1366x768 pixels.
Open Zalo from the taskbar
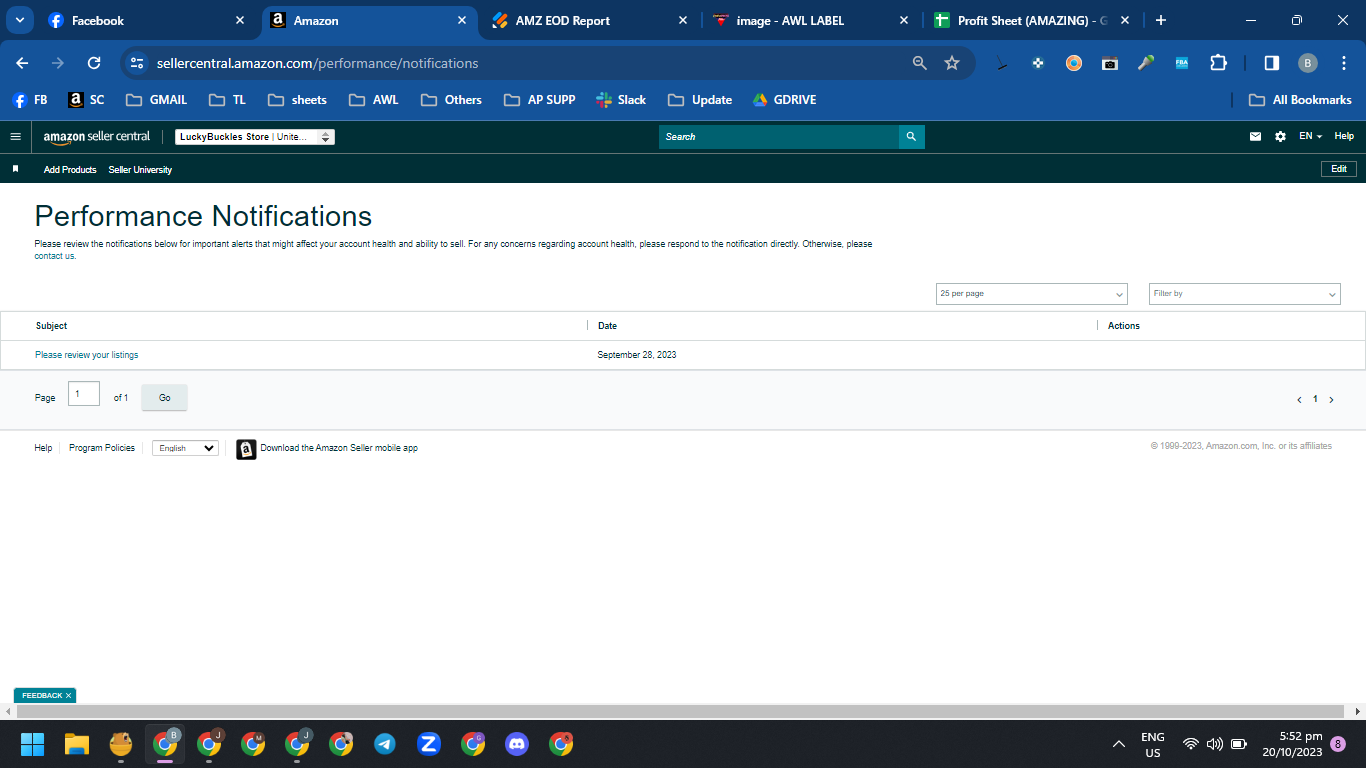429,743
